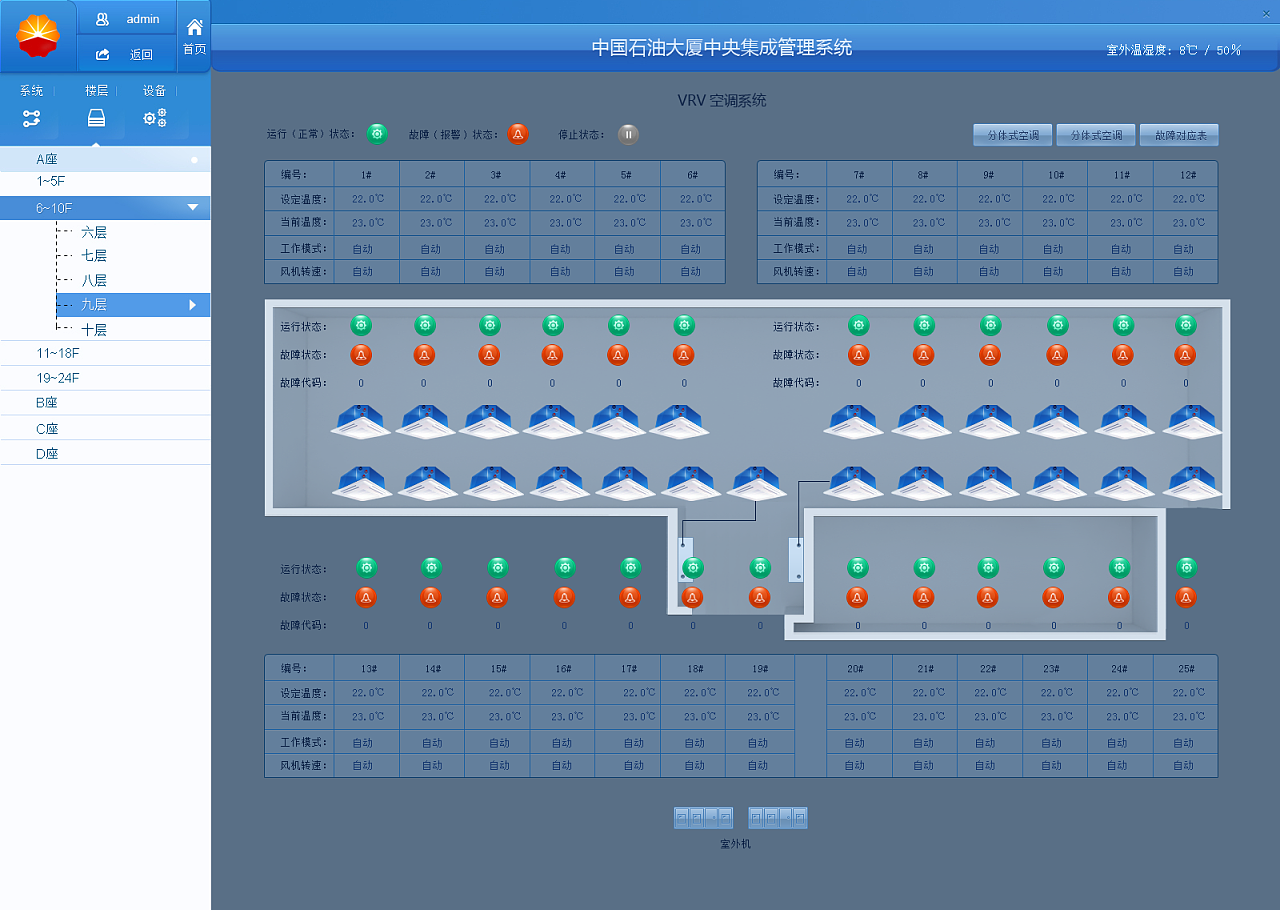The height and width of the screenshot is (910, 1280).
Task: Click the 工作模式 cell for unit 17#
Action: coord(628,743)
